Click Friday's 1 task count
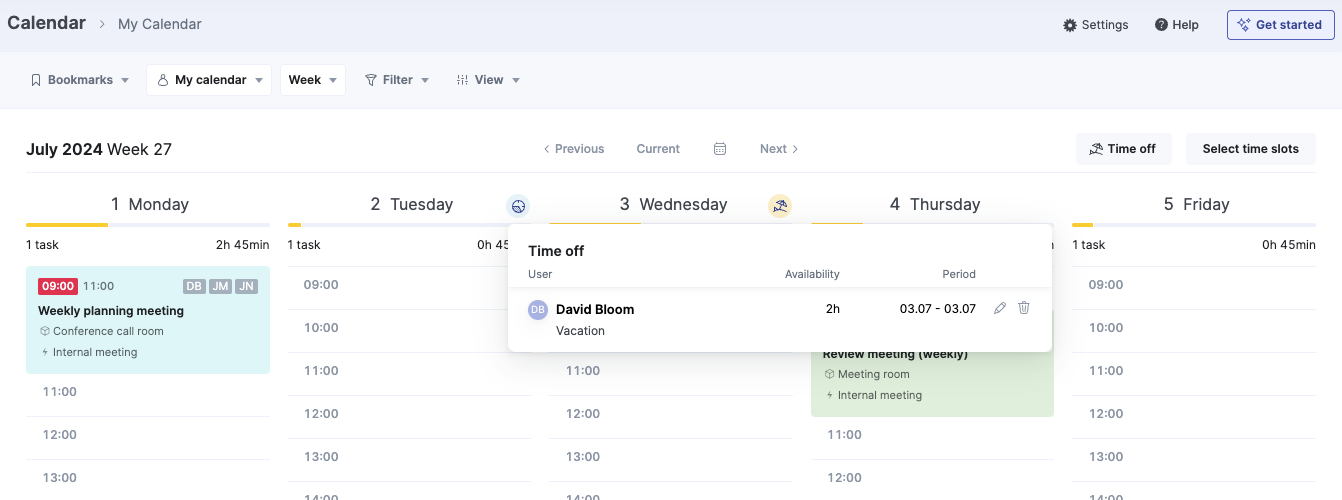Viewport: 1342px width, 500px height. pyautogui.click(x=1091, y=245)
